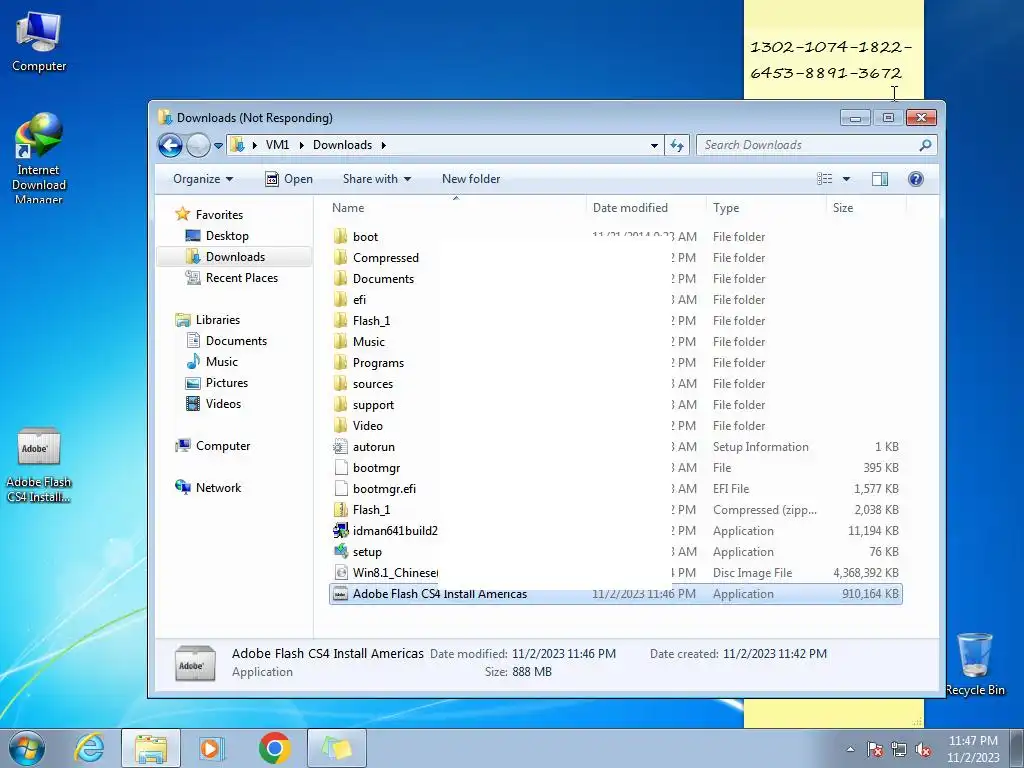Click the refresh button beside address bar
1024x768 pixels.
pyautogui.click(x=677, y=145)
